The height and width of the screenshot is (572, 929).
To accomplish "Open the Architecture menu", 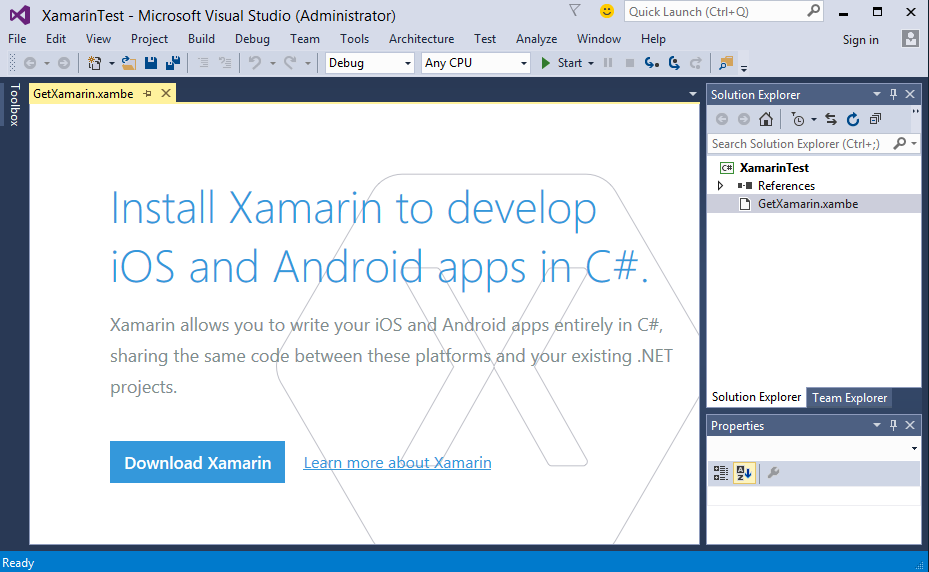I will [421, 39].
